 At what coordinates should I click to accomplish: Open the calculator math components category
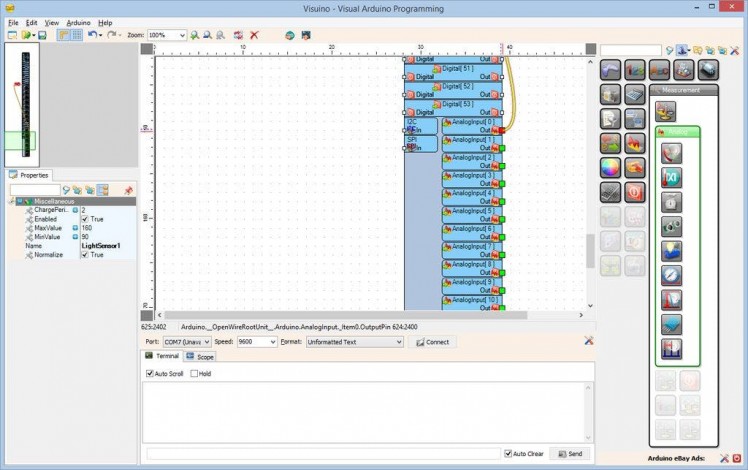point(634,94)
